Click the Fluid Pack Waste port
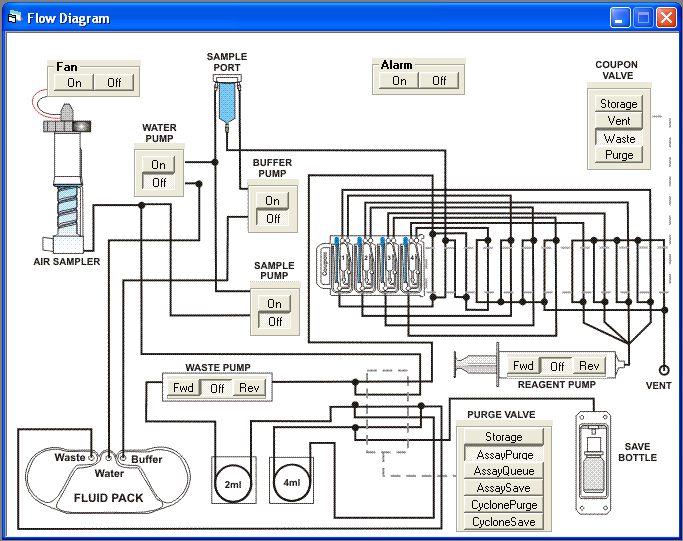Screen dimensions: 683x541 click(91, 458)
